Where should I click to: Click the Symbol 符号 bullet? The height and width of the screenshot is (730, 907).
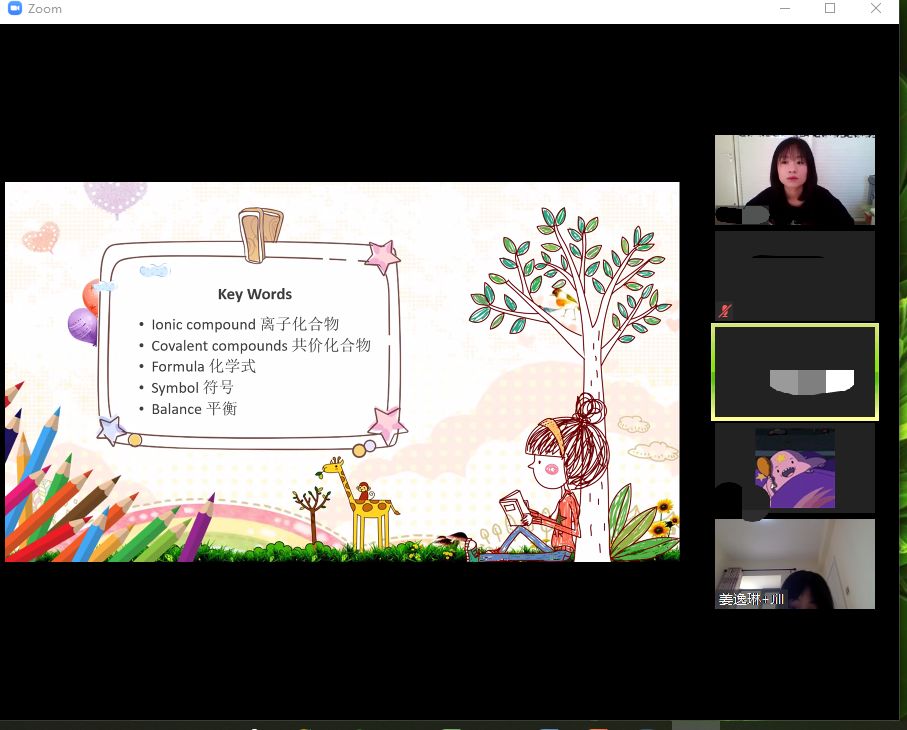click(192, 388)
